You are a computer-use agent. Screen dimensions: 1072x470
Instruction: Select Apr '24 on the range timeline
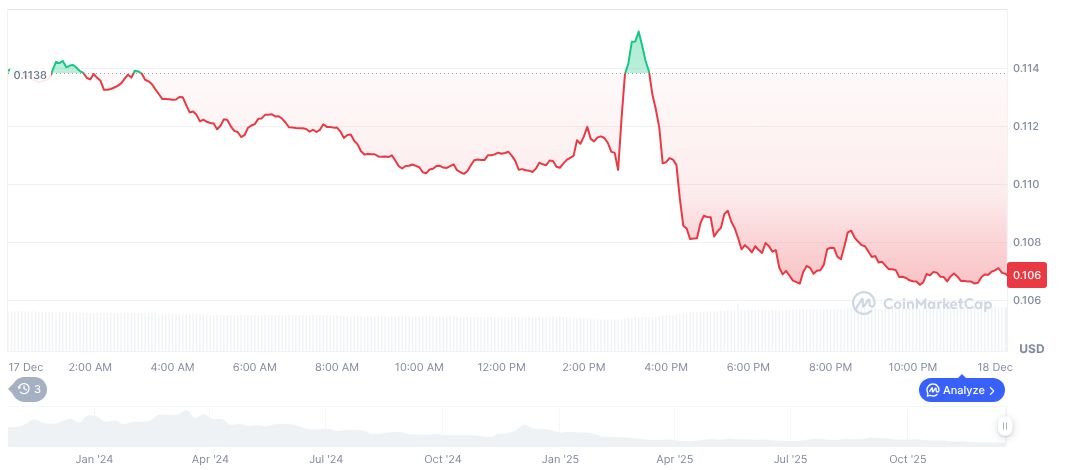pos(209,459)
